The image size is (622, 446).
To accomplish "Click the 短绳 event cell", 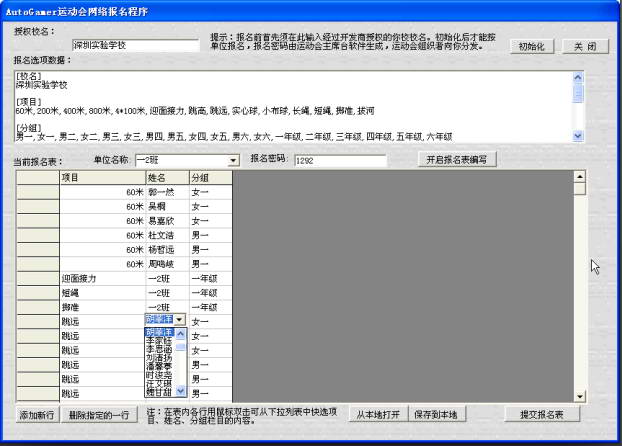I will (x=103, y=293).
